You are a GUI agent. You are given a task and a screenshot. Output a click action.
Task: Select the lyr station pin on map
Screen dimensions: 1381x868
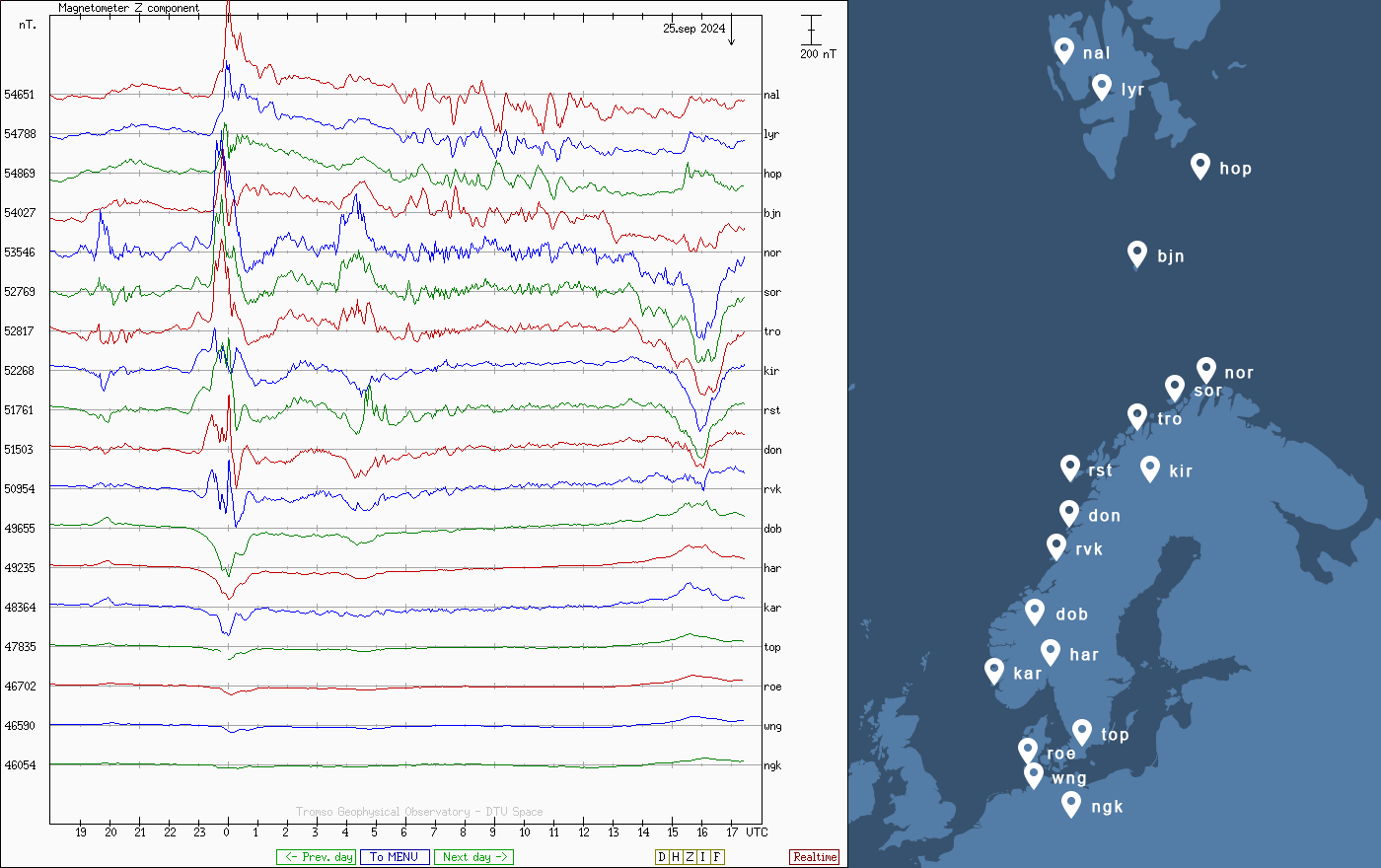[x=1102, y=86]
